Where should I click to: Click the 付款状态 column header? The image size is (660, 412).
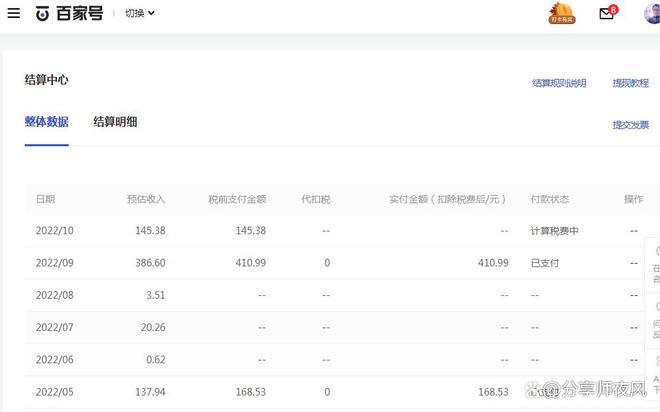[550, 199]
